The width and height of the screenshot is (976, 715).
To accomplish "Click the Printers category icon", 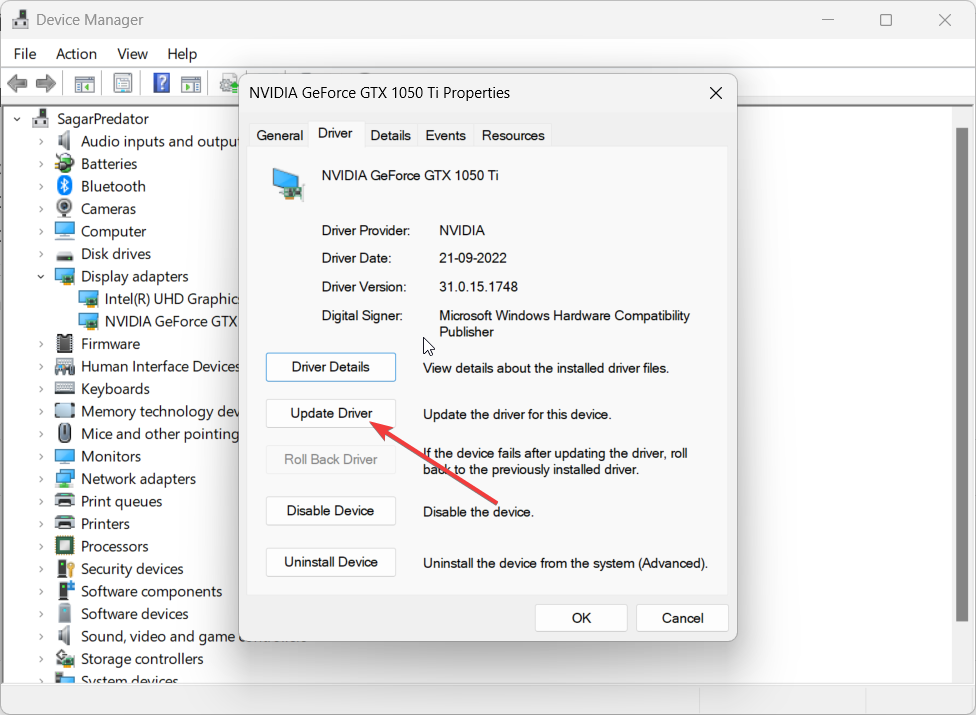I will (65, 523).
